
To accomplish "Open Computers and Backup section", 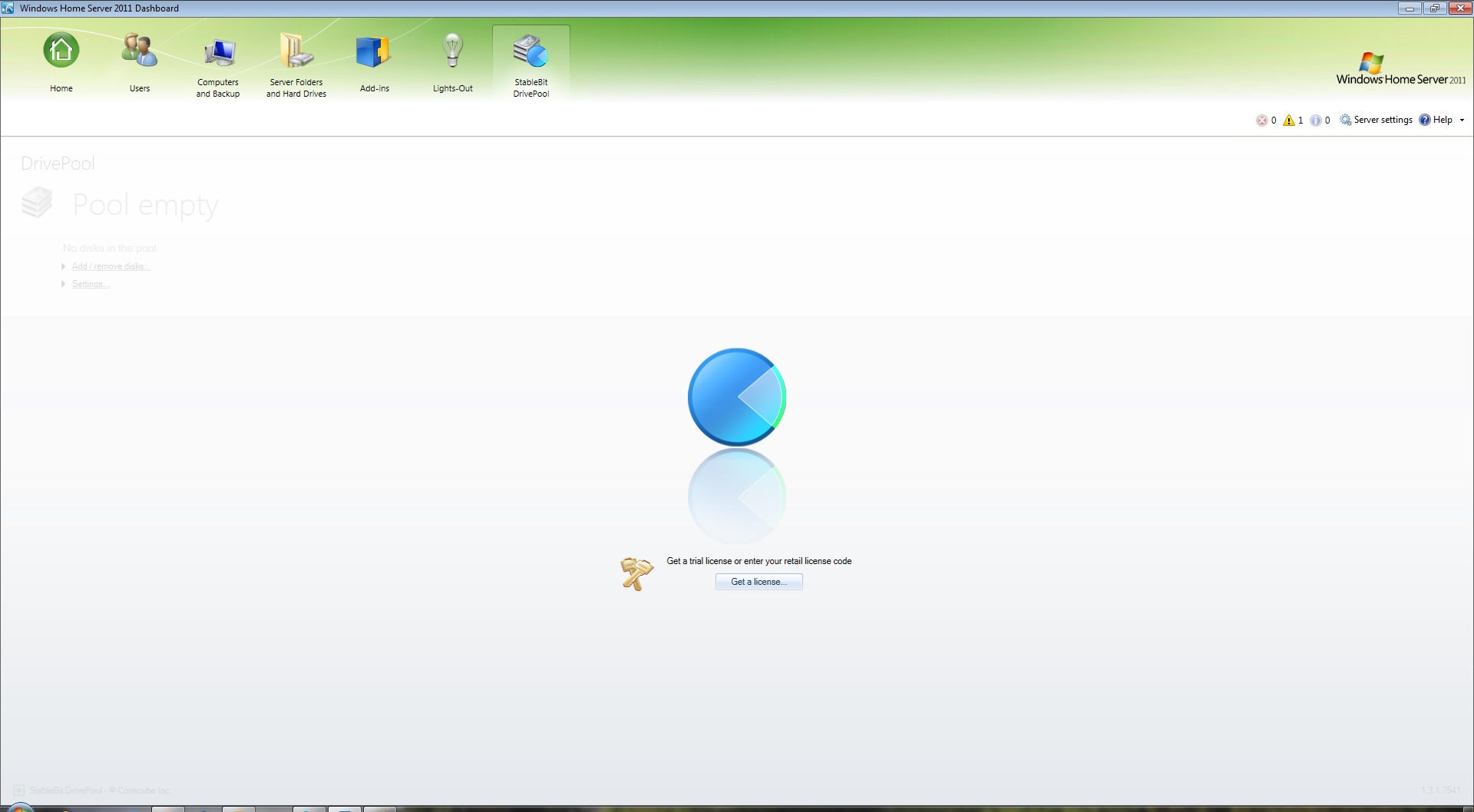I will click(x=218, y=66).
